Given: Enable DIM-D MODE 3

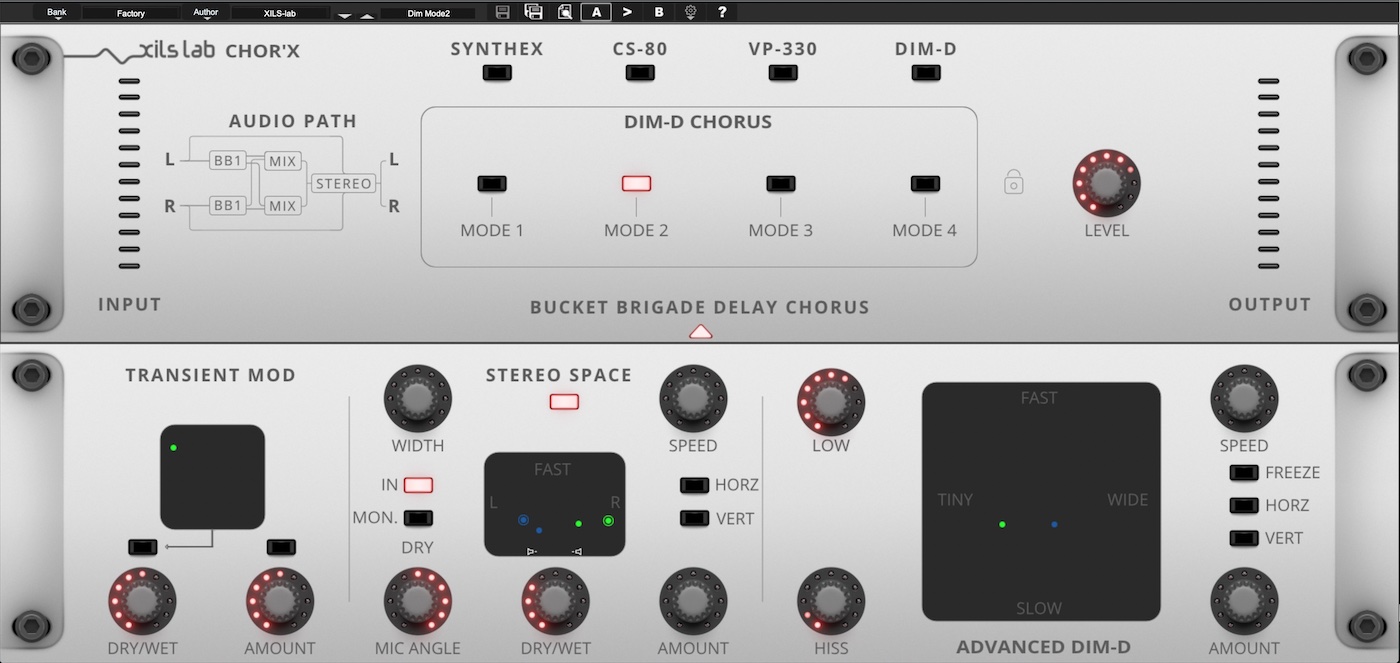Looking at the screenshot, I should 781,184.
